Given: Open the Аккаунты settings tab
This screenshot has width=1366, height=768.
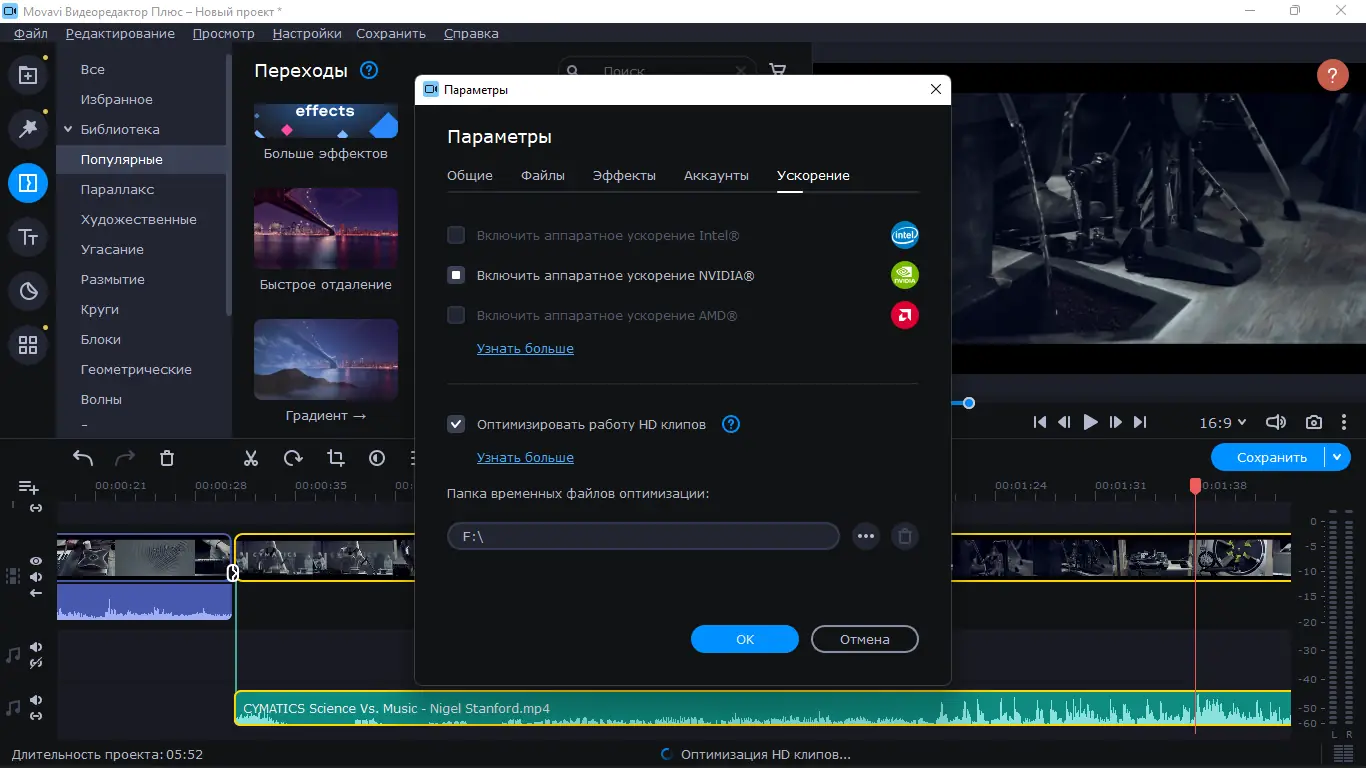Looking at the screenshot, I should tap(716, 175).
